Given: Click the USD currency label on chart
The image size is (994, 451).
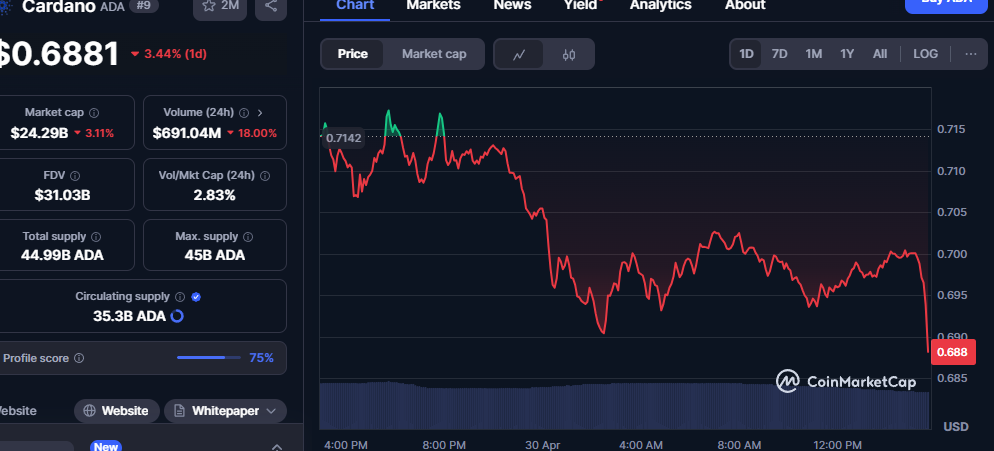Looking at the screenshot, I should (x=956, y=426).
